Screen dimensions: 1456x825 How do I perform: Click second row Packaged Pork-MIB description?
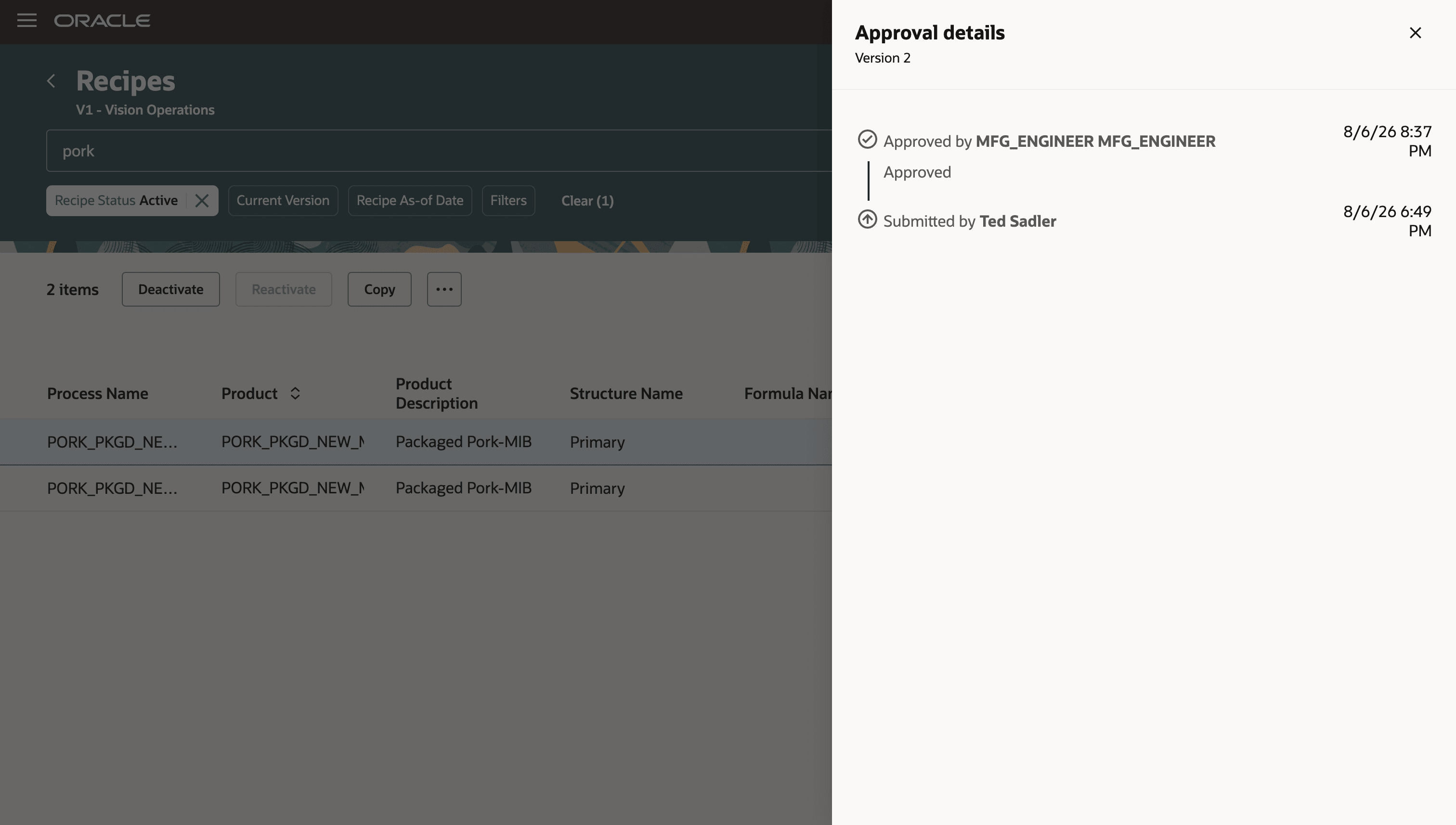(464, 489)
